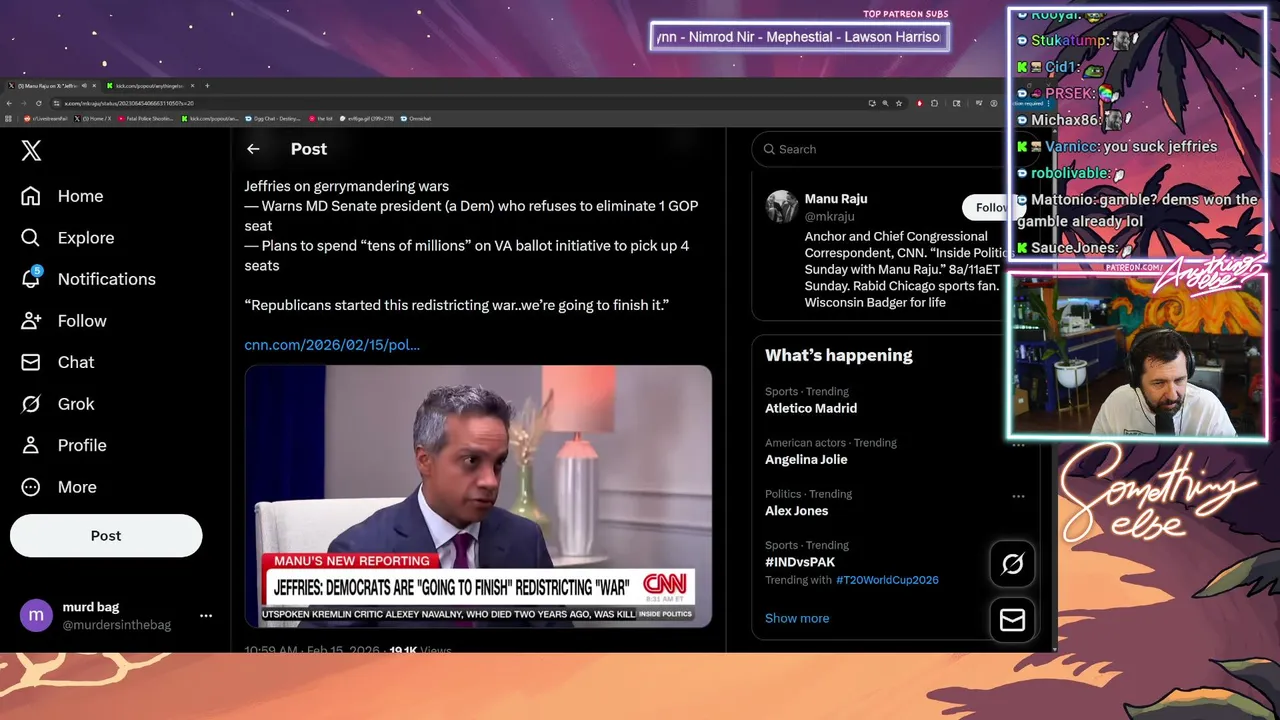Click the browser forward arrow
The height and width of the screenshot is (720, 1280).
click(x=24, y=103)
